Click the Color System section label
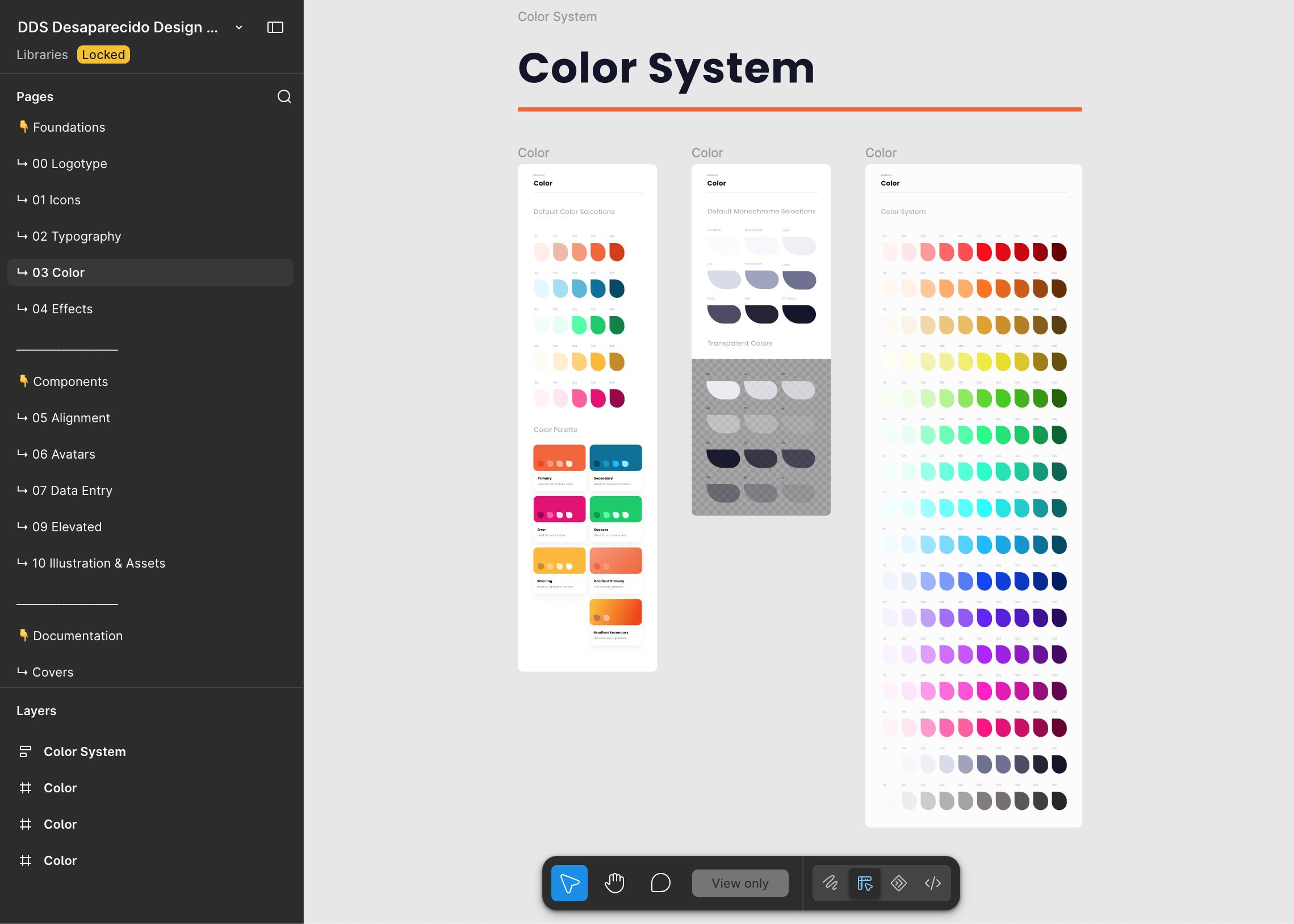1294x924 pixels. 557,16
